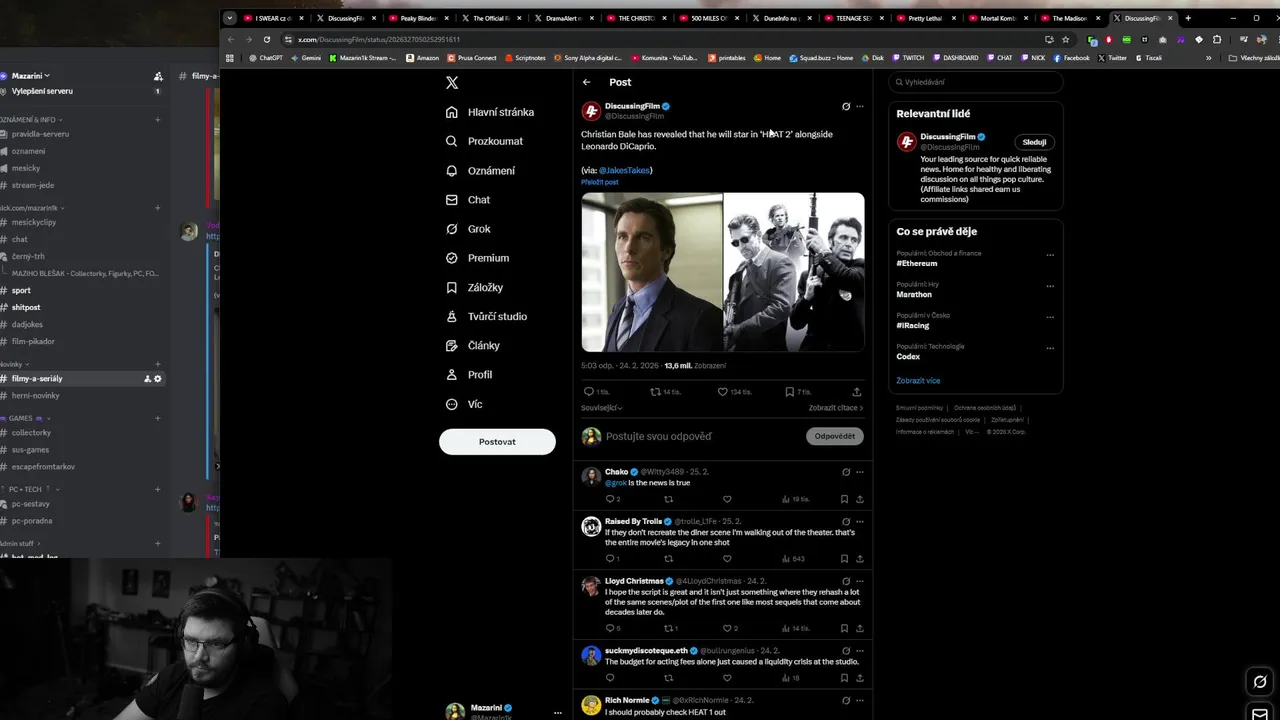Open #iRacing trend
This screenshot has width=1280, height=720.
[x=913, y=326]
